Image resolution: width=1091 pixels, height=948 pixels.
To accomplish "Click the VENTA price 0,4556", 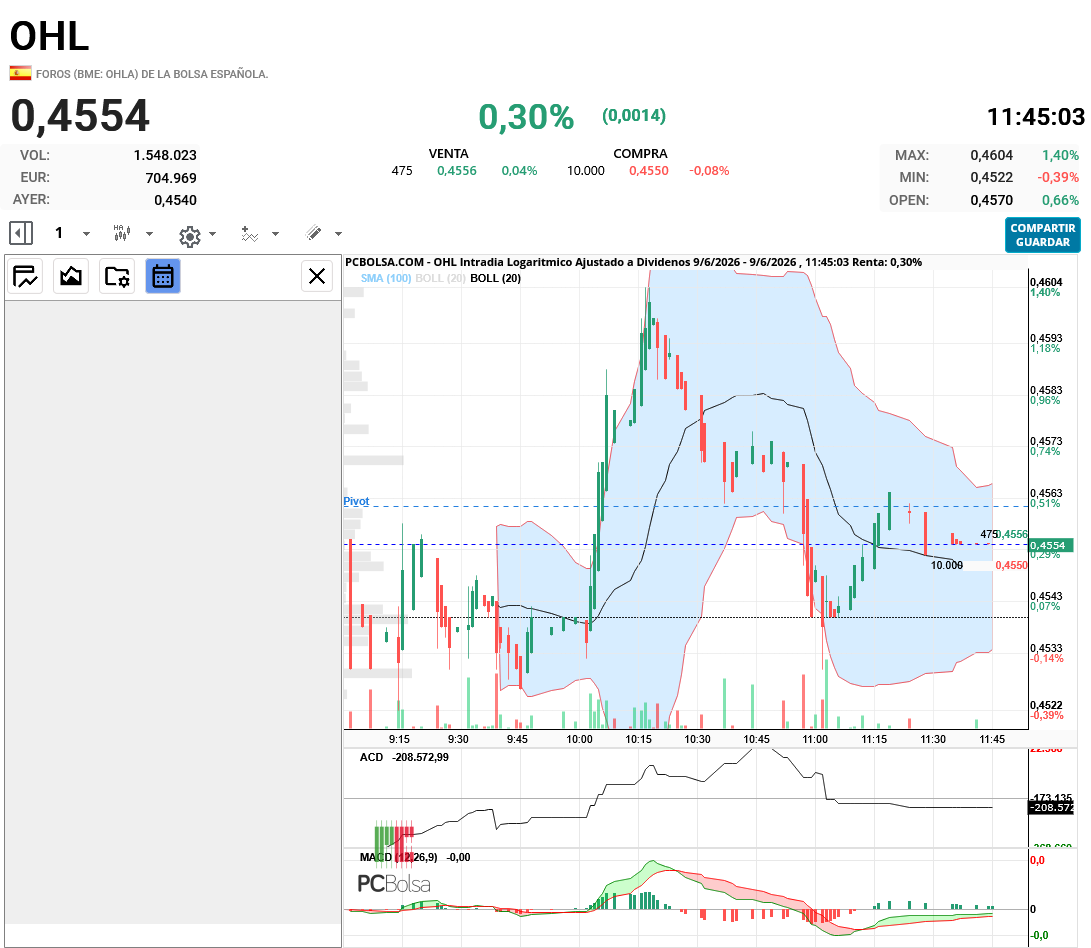I will (x=456, y=171).
